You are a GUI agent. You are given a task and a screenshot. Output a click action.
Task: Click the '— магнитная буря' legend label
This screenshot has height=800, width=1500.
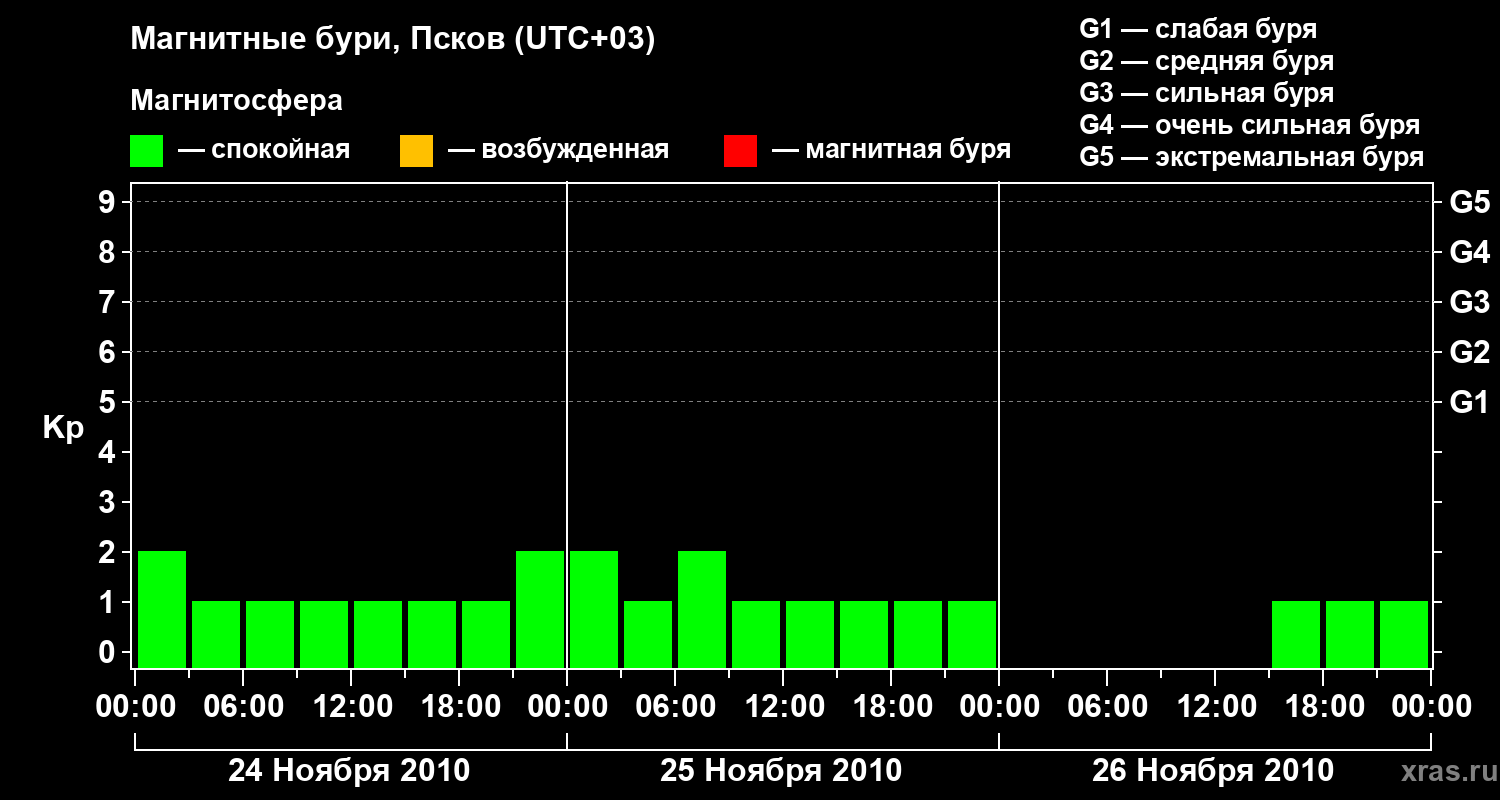[891, 151]
